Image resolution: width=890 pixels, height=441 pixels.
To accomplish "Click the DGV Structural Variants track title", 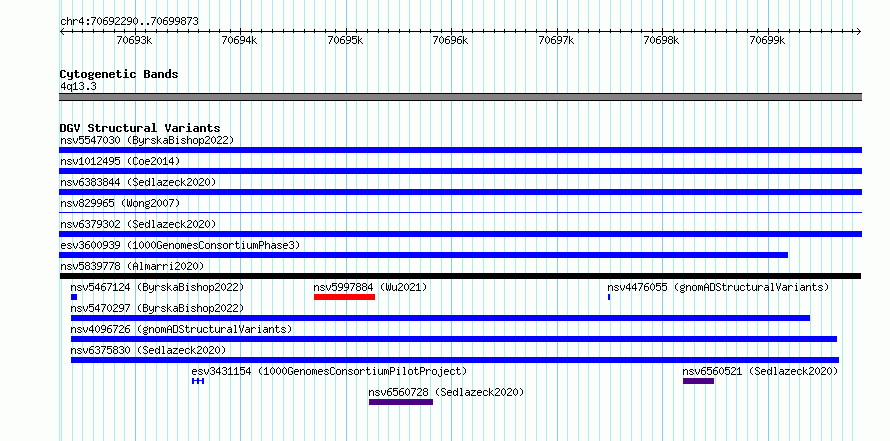I will (140, 128).
